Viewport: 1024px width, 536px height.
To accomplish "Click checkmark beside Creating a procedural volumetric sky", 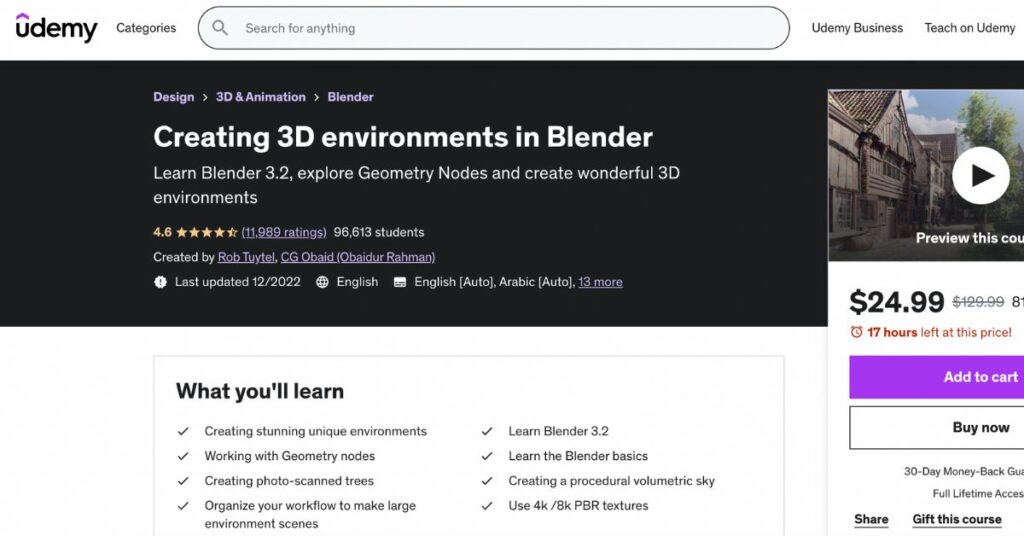I will [x=487, y=481].
